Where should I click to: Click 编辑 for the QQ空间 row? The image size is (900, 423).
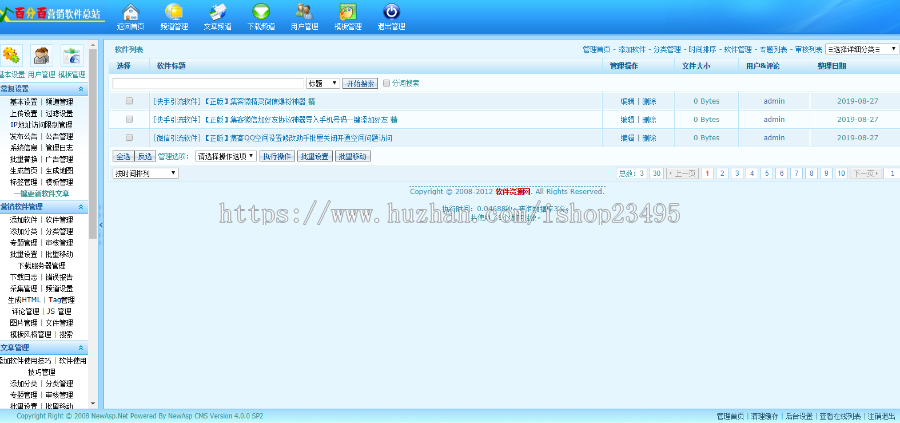627,138
